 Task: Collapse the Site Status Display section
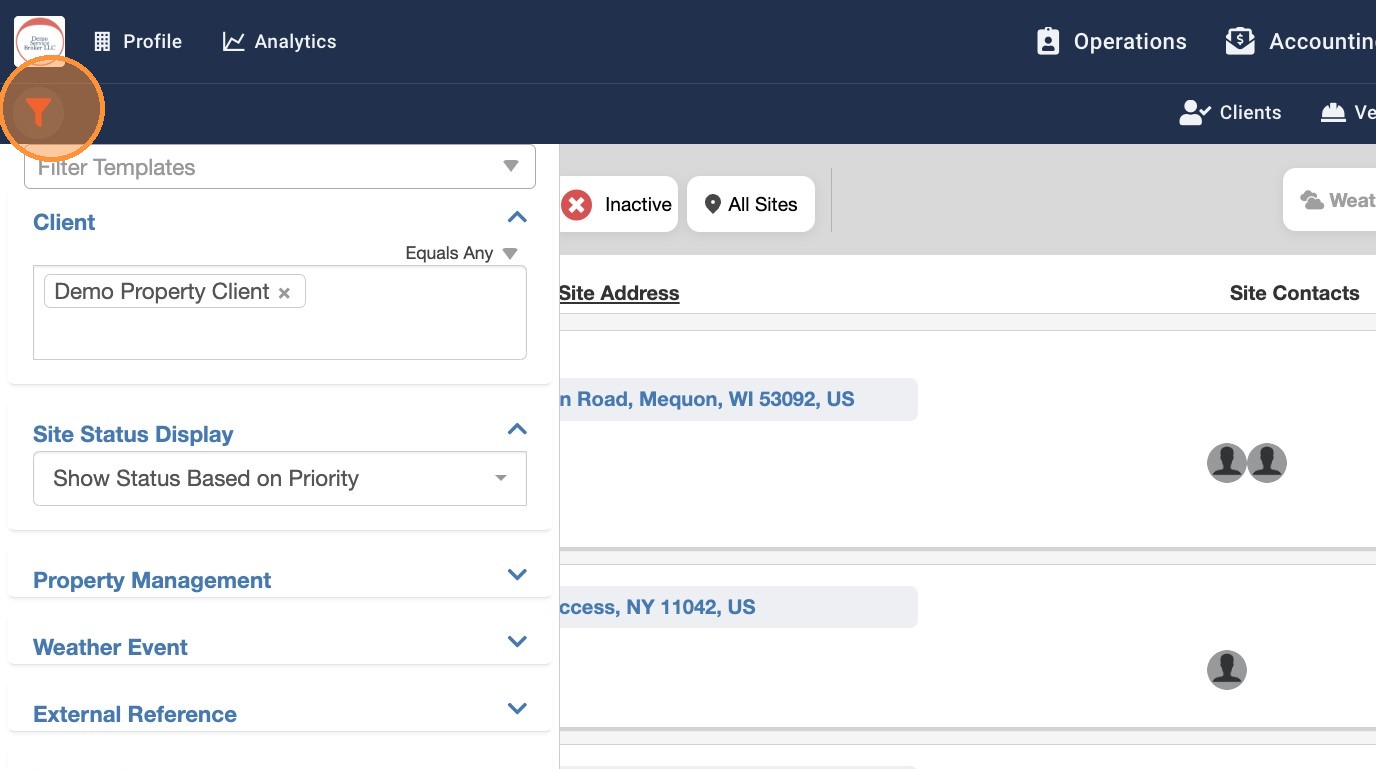click(517, 430)
